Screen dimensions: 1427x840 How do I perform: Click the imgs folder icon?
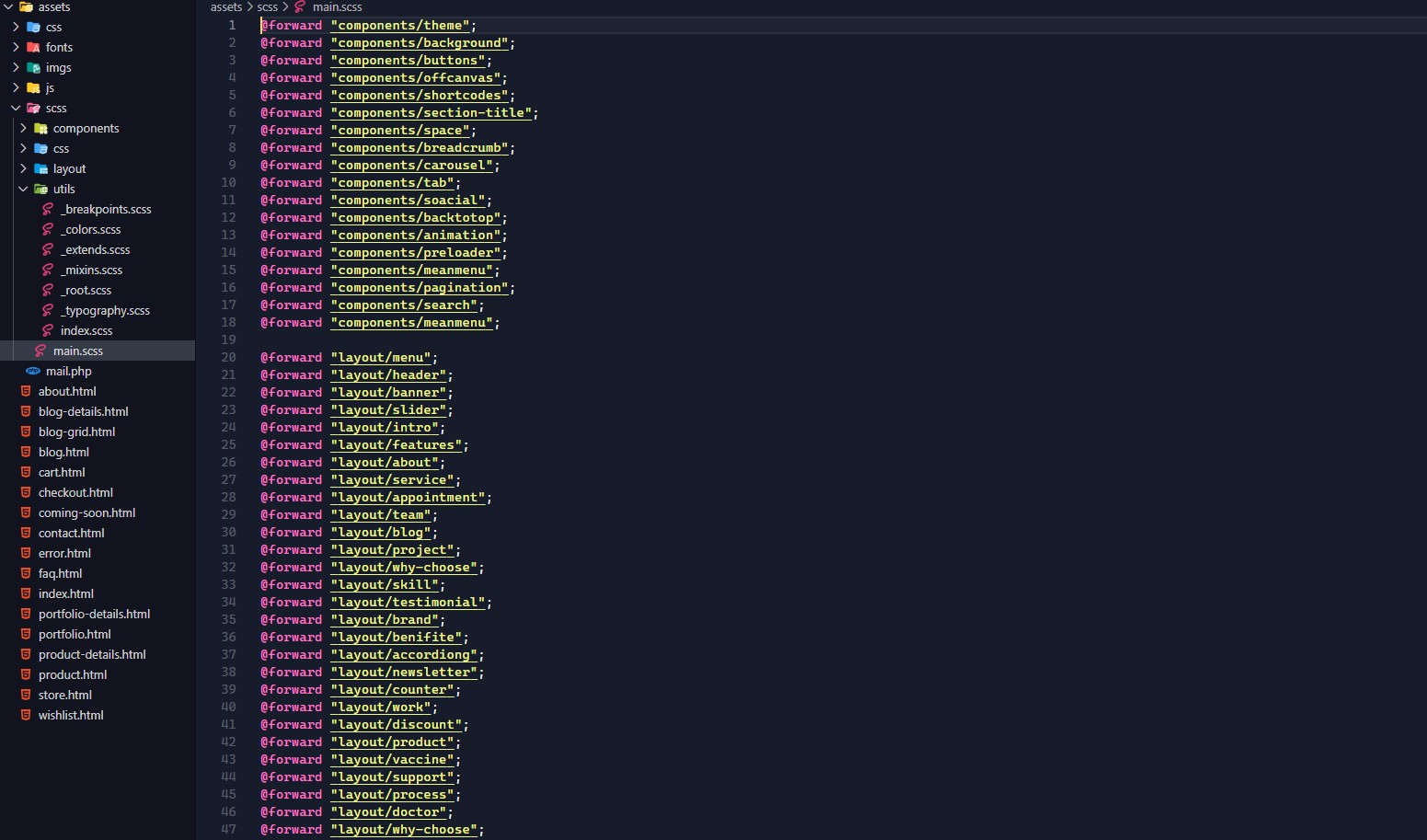[x=33, y=68]
